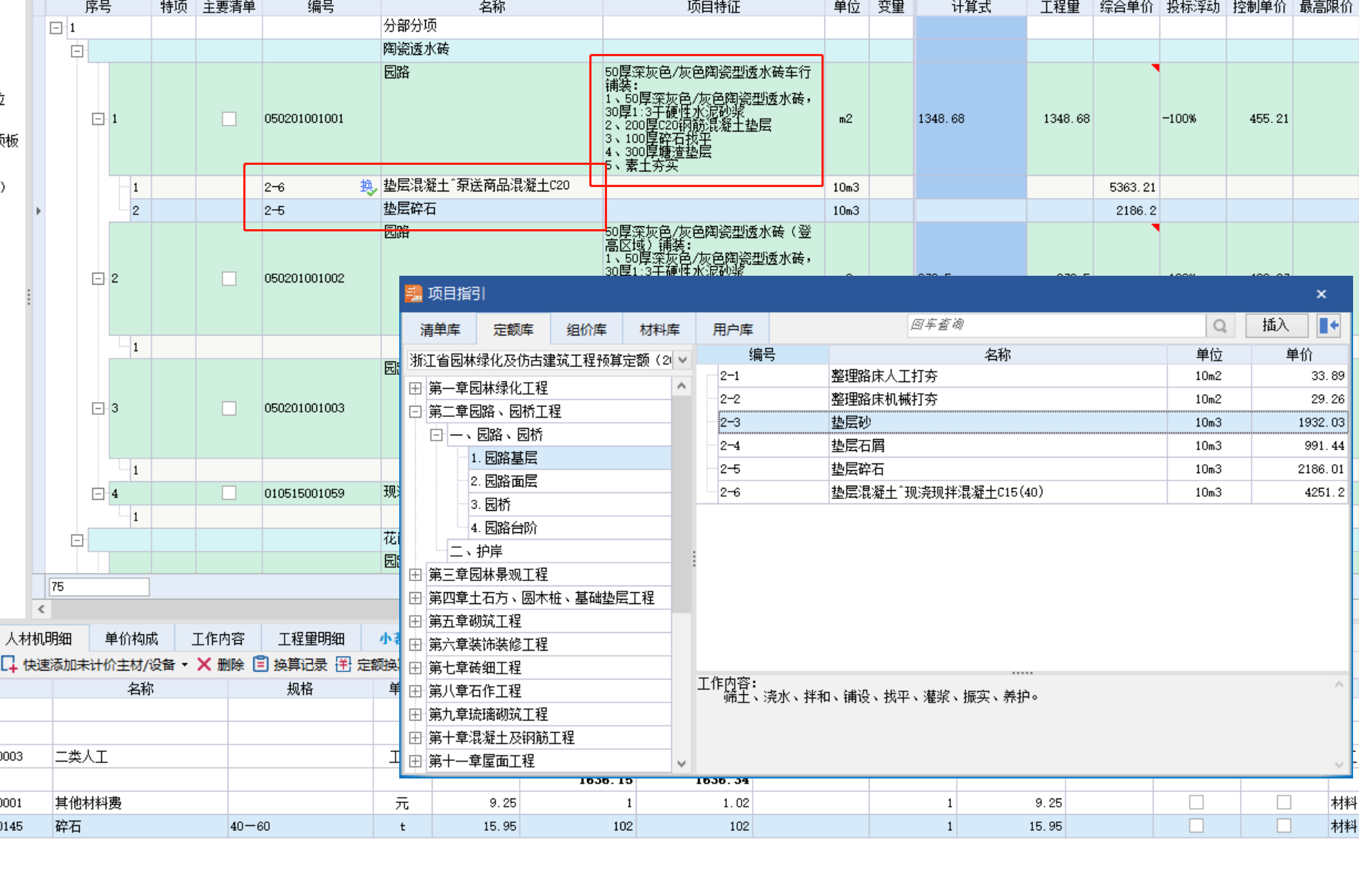Tick main-list checkbox for 010515001059

[229, 493]
